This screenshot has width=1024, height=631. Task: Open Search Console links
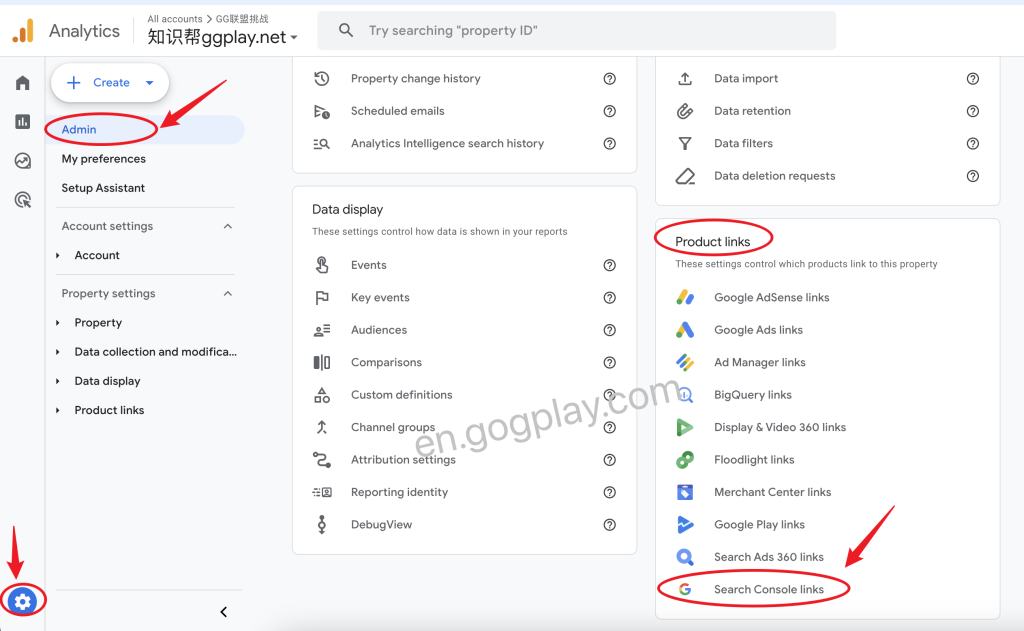click(769, 589)
